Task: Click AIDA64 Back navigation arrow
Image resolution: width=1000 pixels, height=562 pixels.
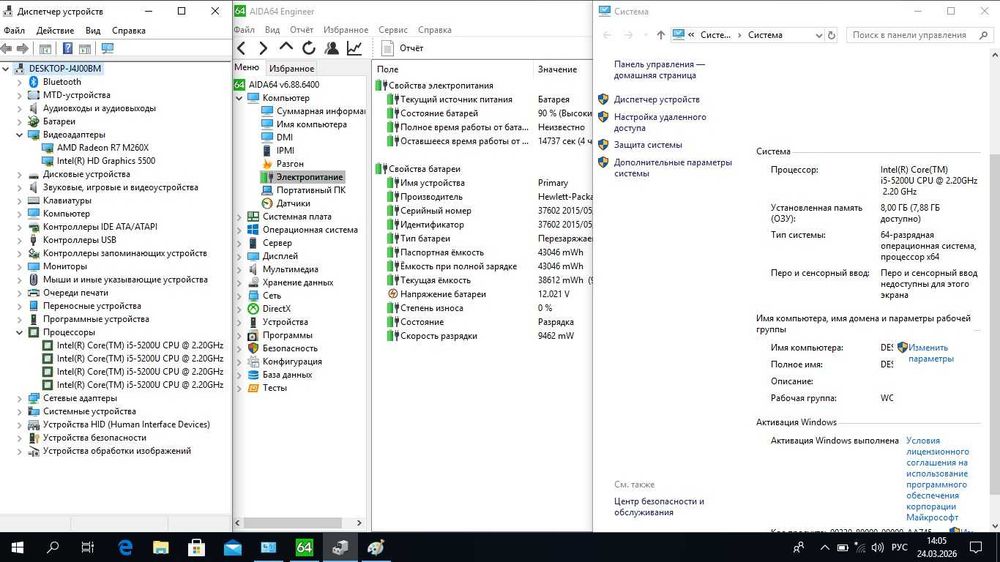Action: pyautogui.click(x=242, y=48)
